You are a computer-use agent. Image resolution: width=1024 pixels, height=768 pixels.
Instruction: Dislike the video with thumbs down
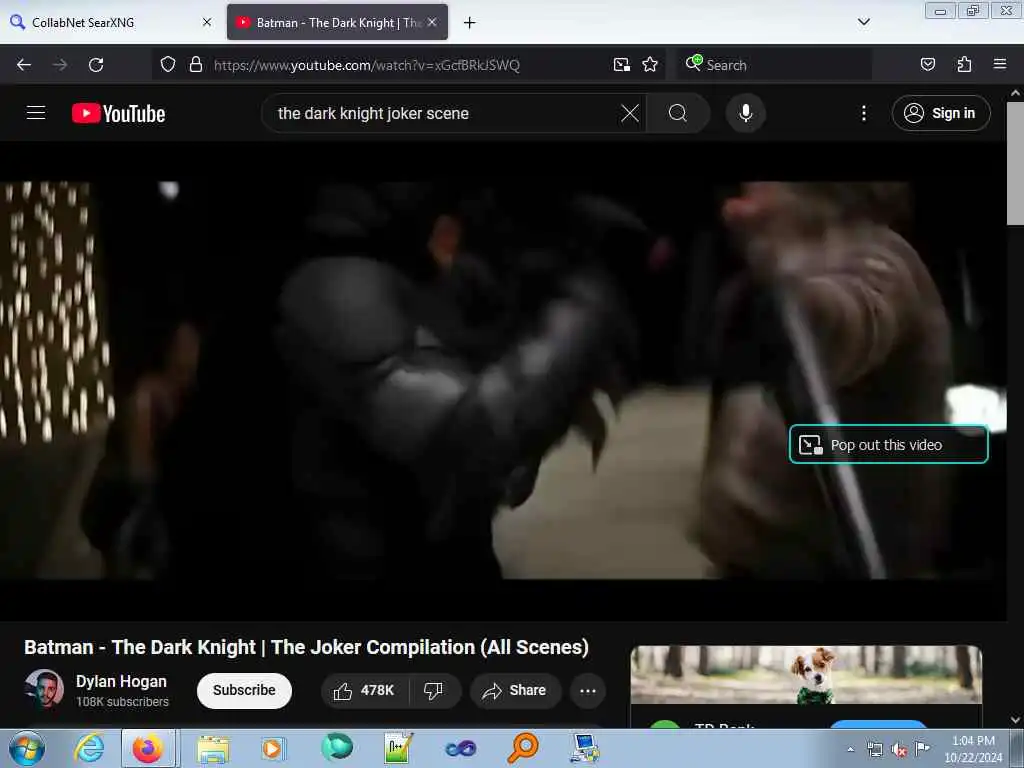[x=434, y=690]
